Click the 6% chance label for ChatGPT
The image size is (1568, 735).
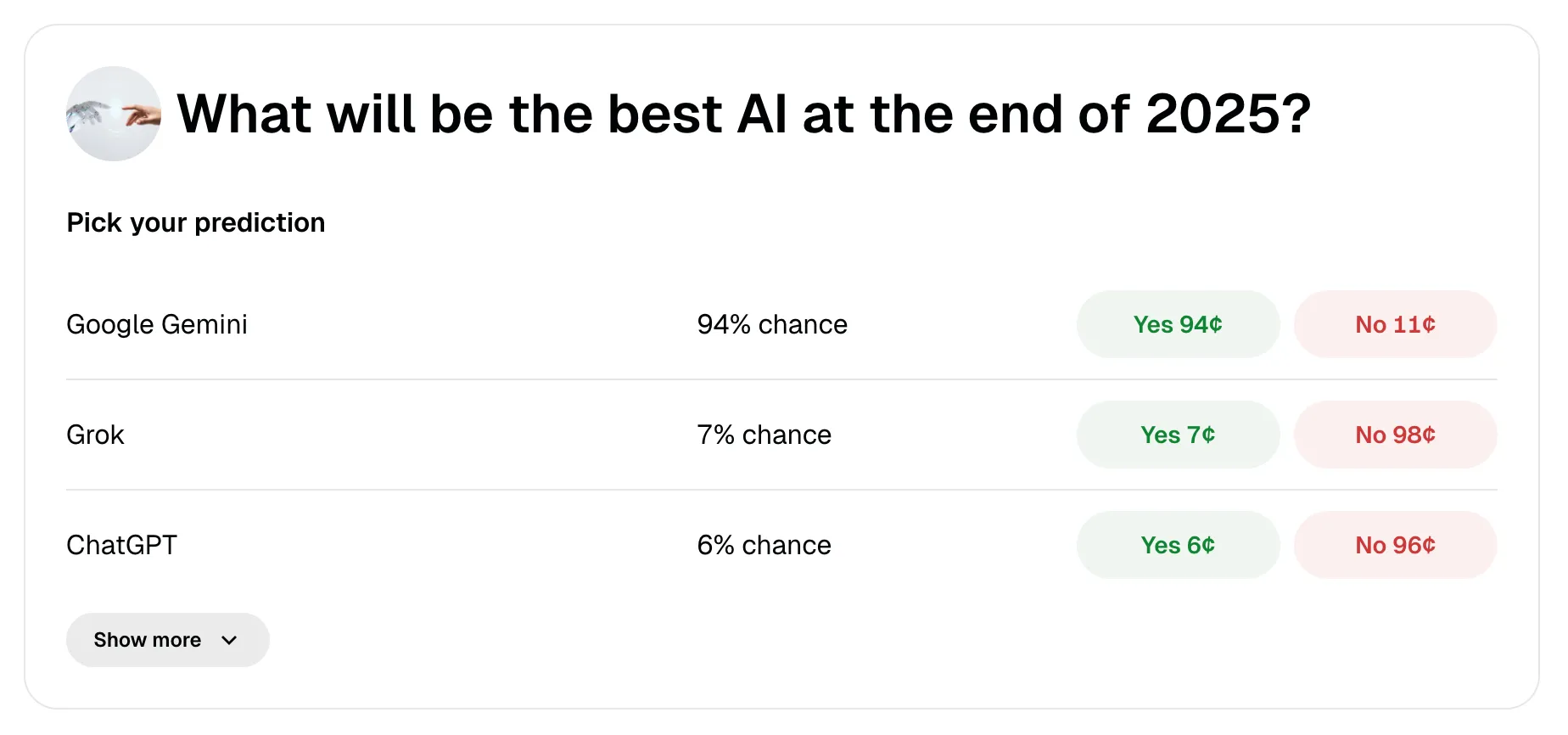[763, 545]
